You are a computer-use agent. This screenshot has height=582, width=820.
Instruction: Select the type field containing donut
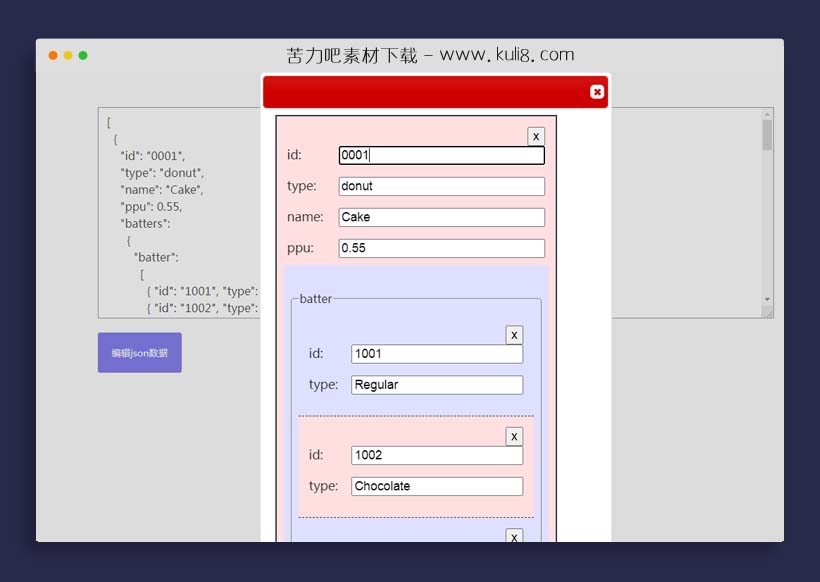pos(441,186)
